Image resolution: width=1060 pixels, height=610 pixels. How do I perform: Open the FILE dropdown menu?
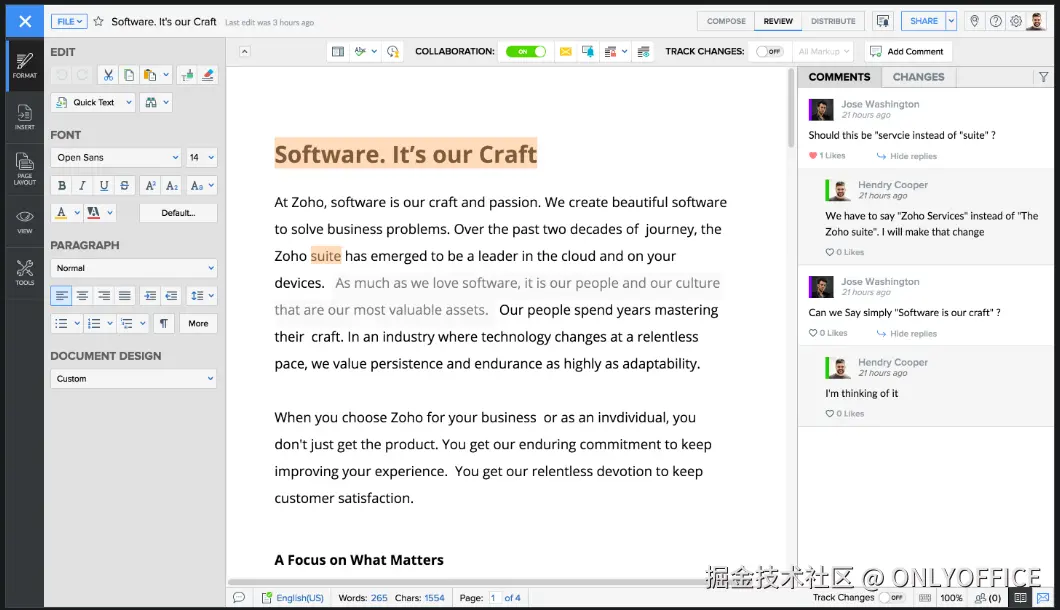point(69,22)
